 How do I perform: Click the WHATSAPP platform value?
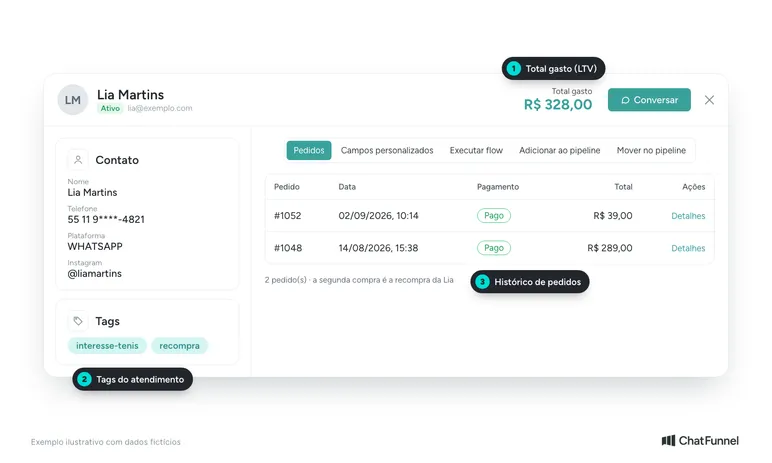[95, 246]
